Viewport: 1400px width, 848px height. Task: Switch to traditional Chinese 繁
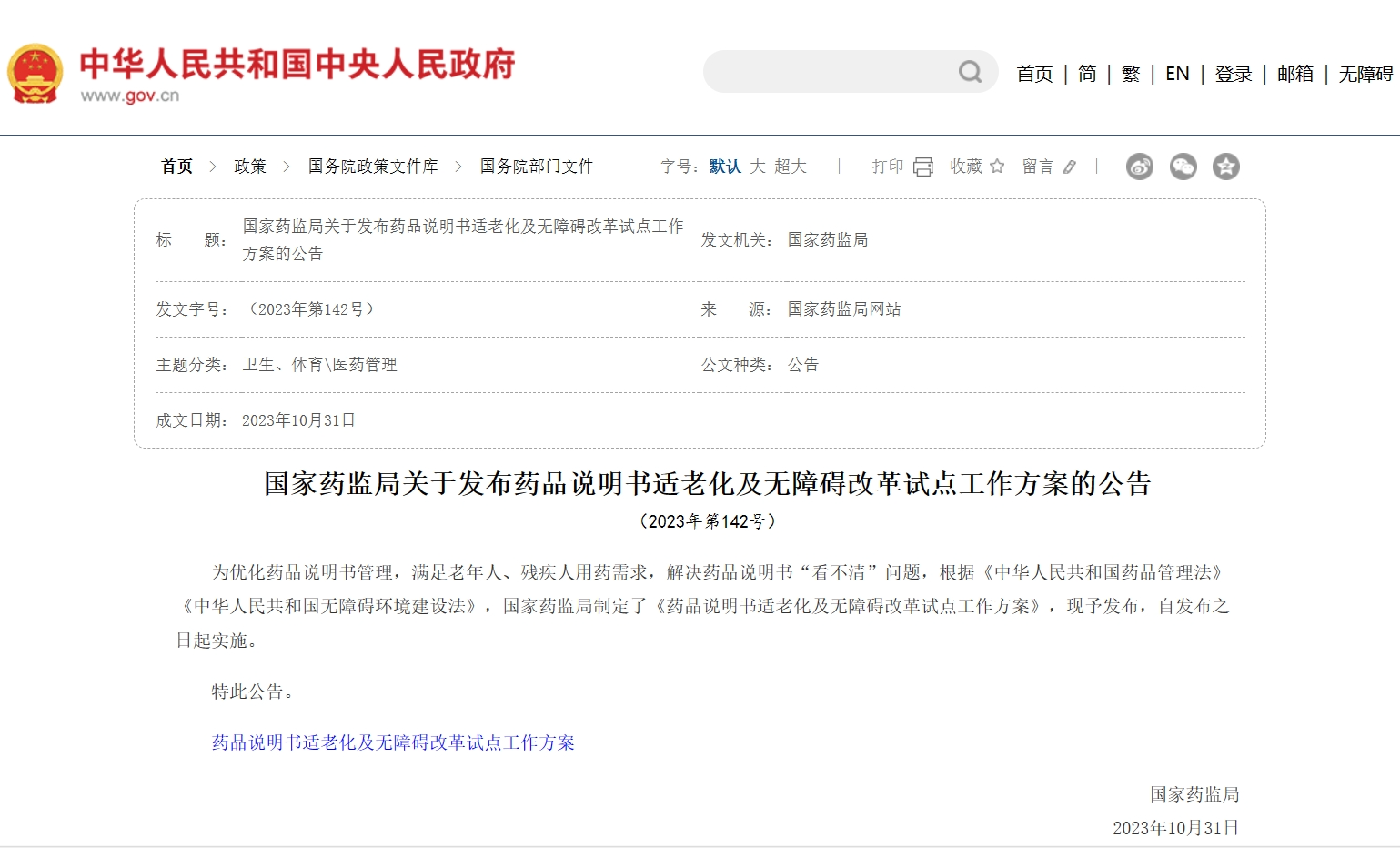click(x=1131, y=74)
